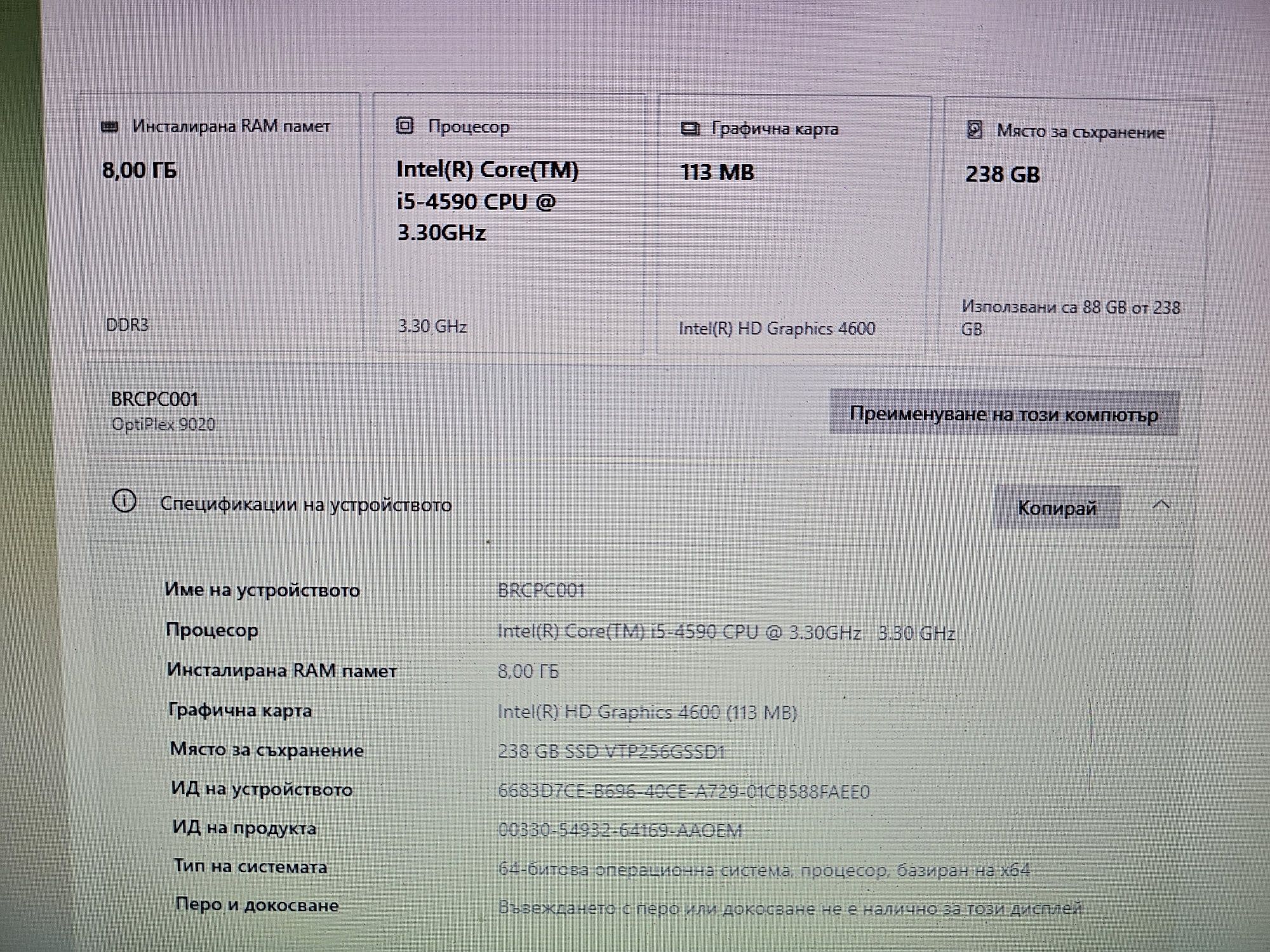Select the pen and touch availability value
This screenshot has width=1270, height=952.
(x=790, y=908)
